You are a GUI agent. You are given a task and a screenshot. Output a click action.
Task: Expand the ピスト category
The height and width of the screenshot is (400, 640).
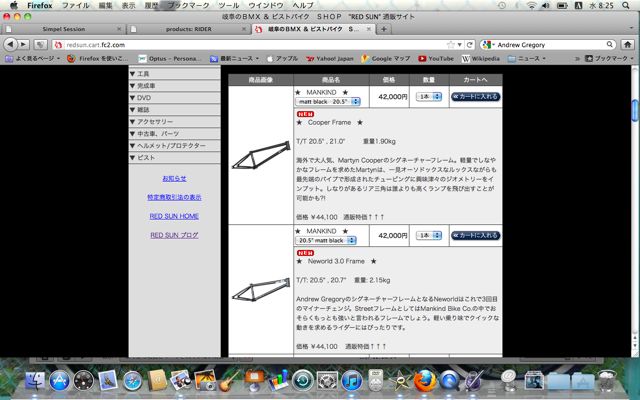click(x=174, y=157)
